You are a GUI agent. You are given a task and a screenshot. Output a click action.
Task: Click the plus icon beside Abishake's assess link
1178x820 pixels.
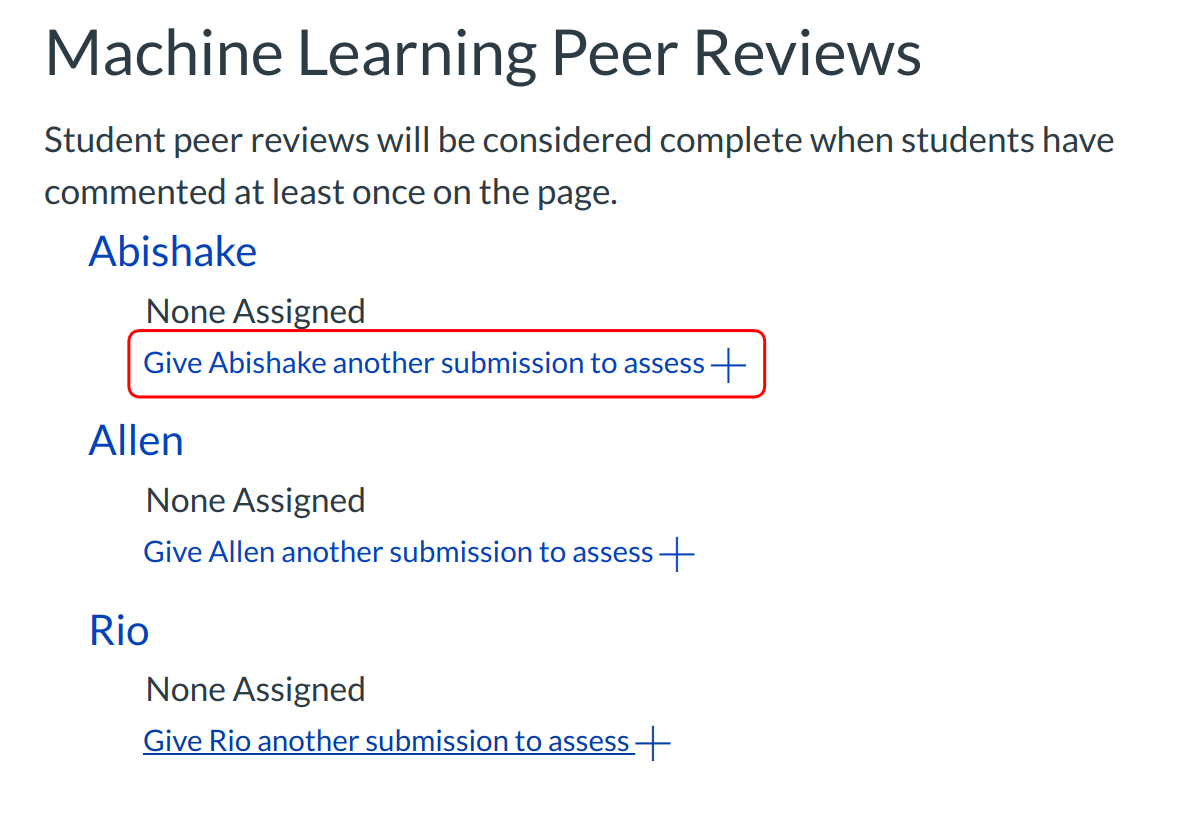(x=728, y=366)
